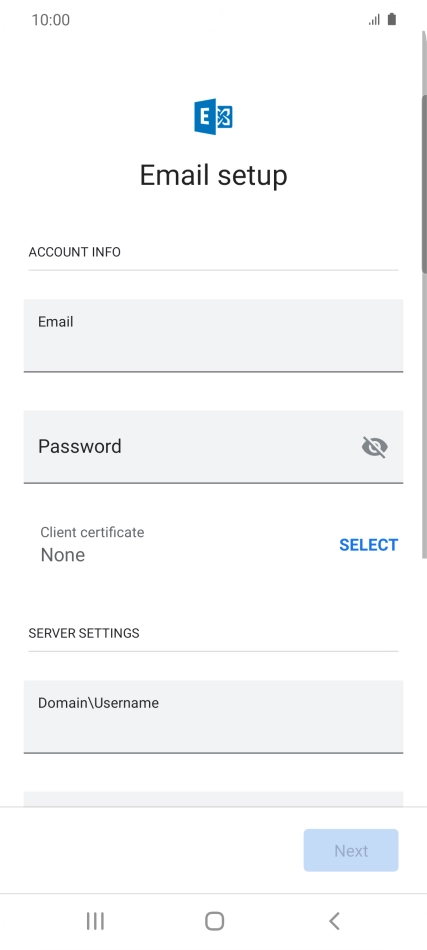Tap the SERVER SETTINGS section header
Viewport: 427px width, 950px height.
[84, 633]
